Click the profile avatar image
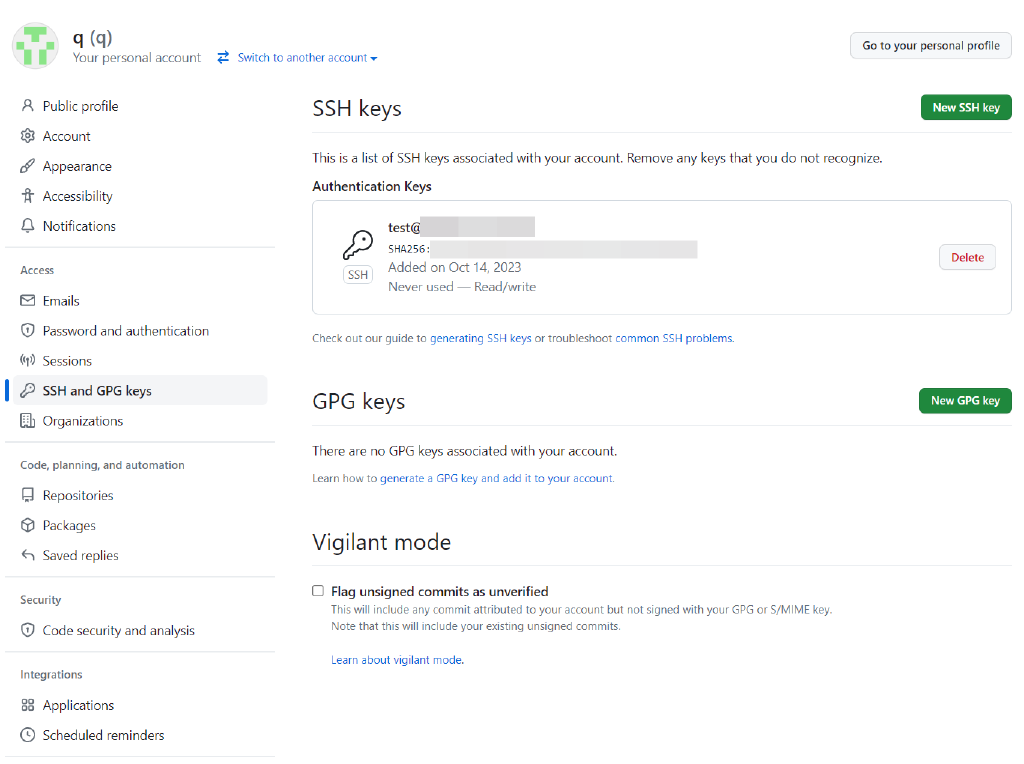This screenshot has height=764, width=1024. pos(34,44)
